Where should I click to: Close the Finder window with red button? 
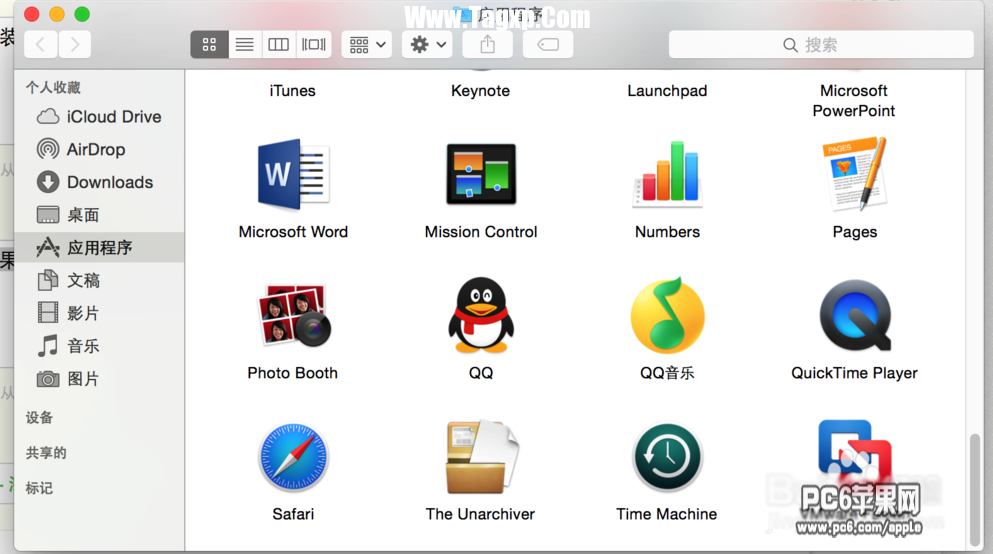pos(32,14)
